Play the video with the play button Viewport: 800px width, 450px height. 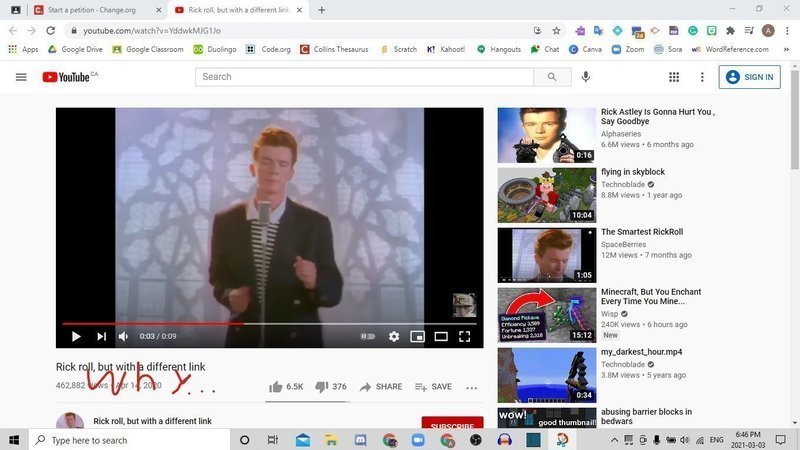76,336
